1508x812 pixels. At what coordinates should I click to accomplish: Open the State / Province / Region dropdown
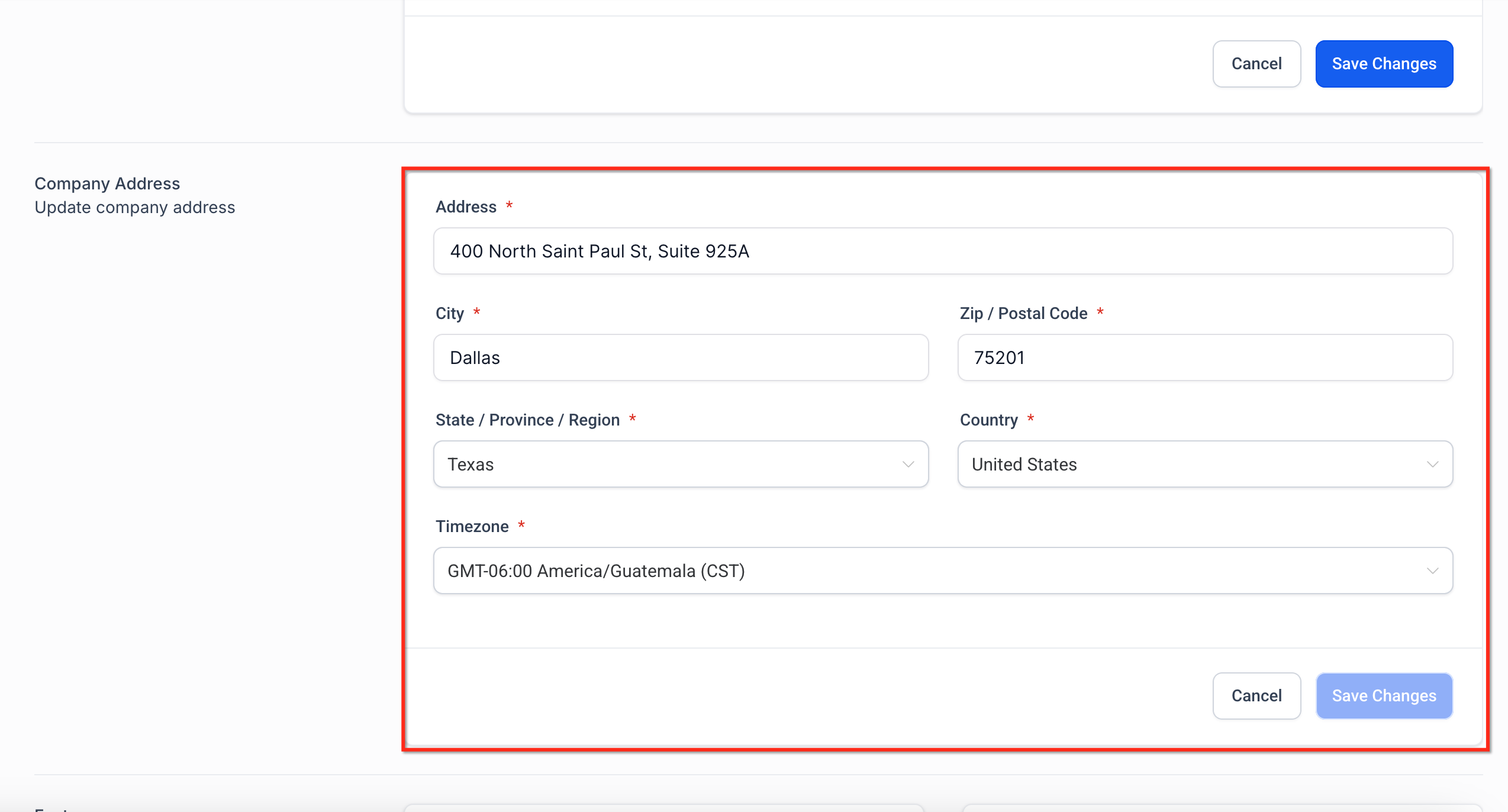coord(679,464)
